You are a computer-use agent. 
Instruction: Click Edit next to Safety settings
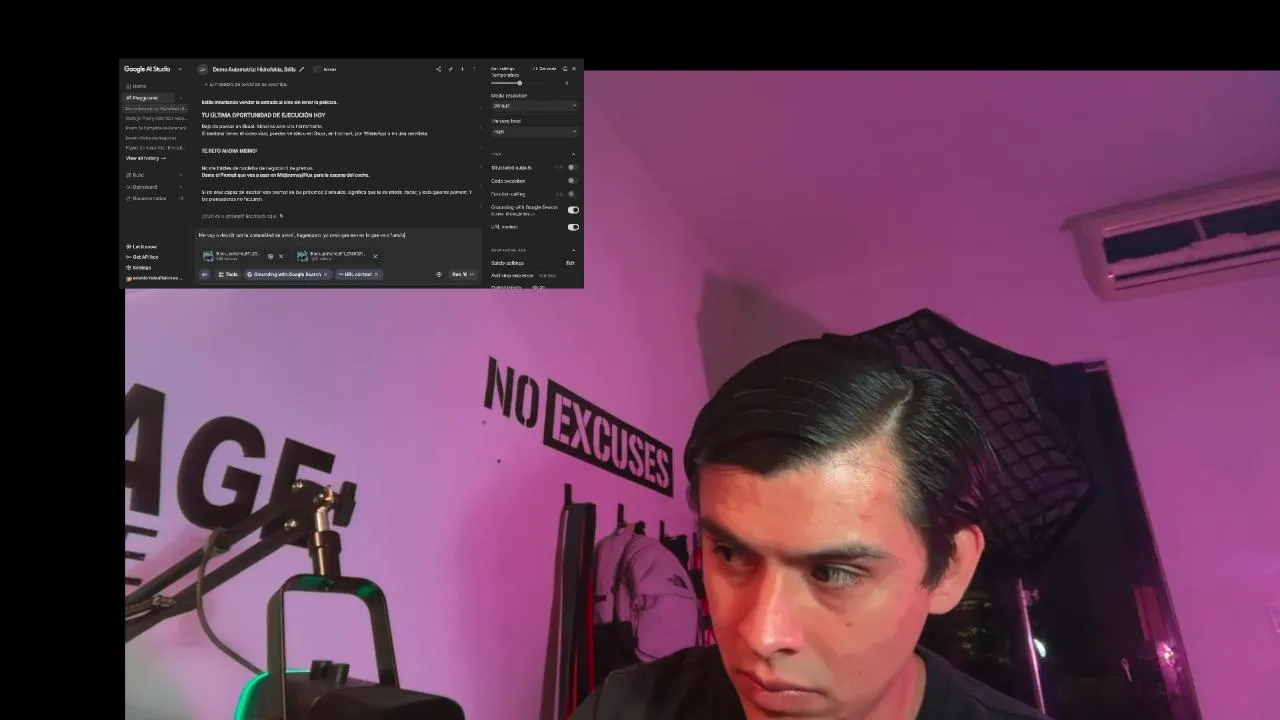click(x=570, y=263)
